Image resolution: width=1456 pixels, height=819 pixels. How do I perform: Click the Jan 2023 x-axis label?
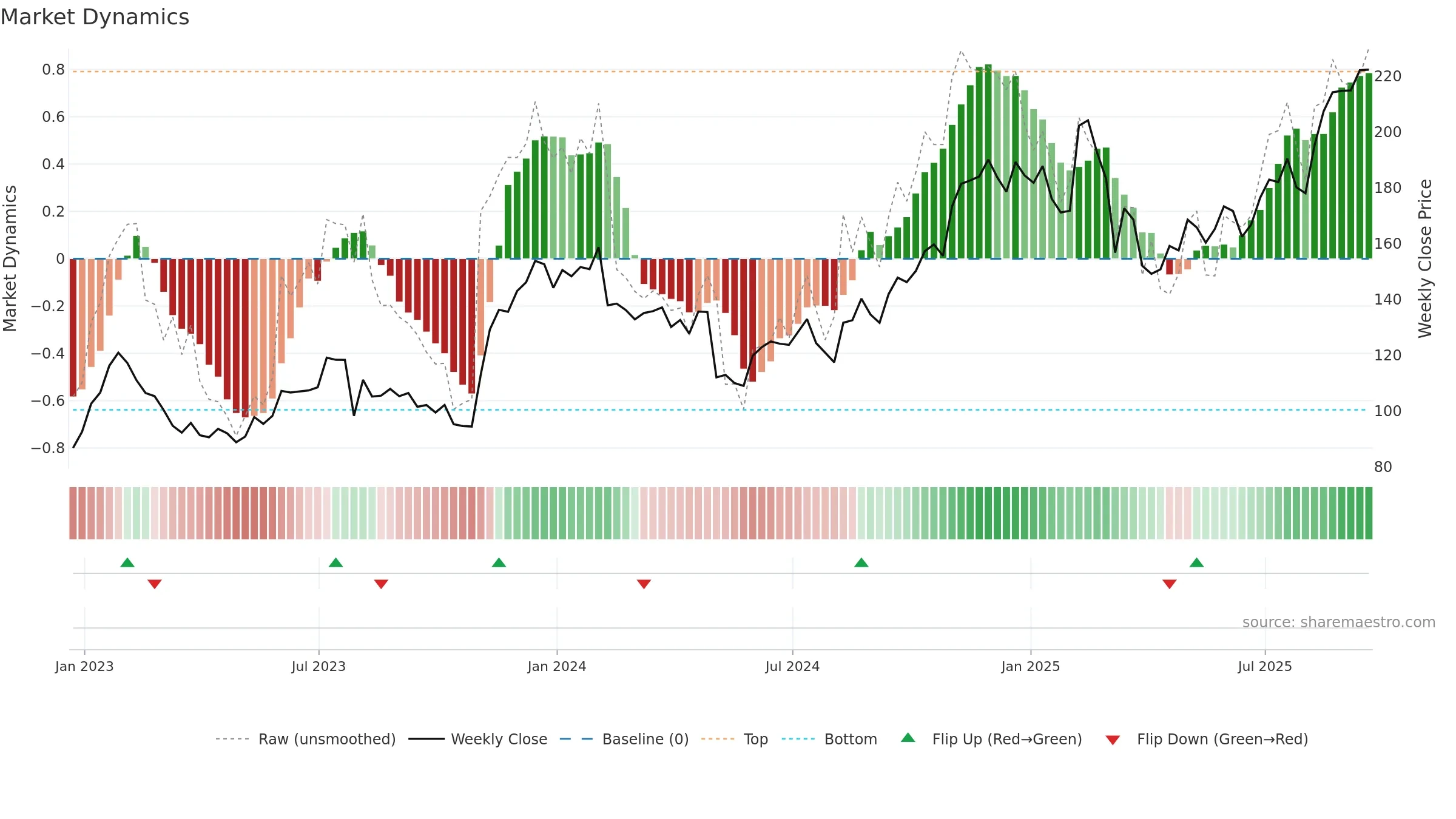click(x=84, y=667)
